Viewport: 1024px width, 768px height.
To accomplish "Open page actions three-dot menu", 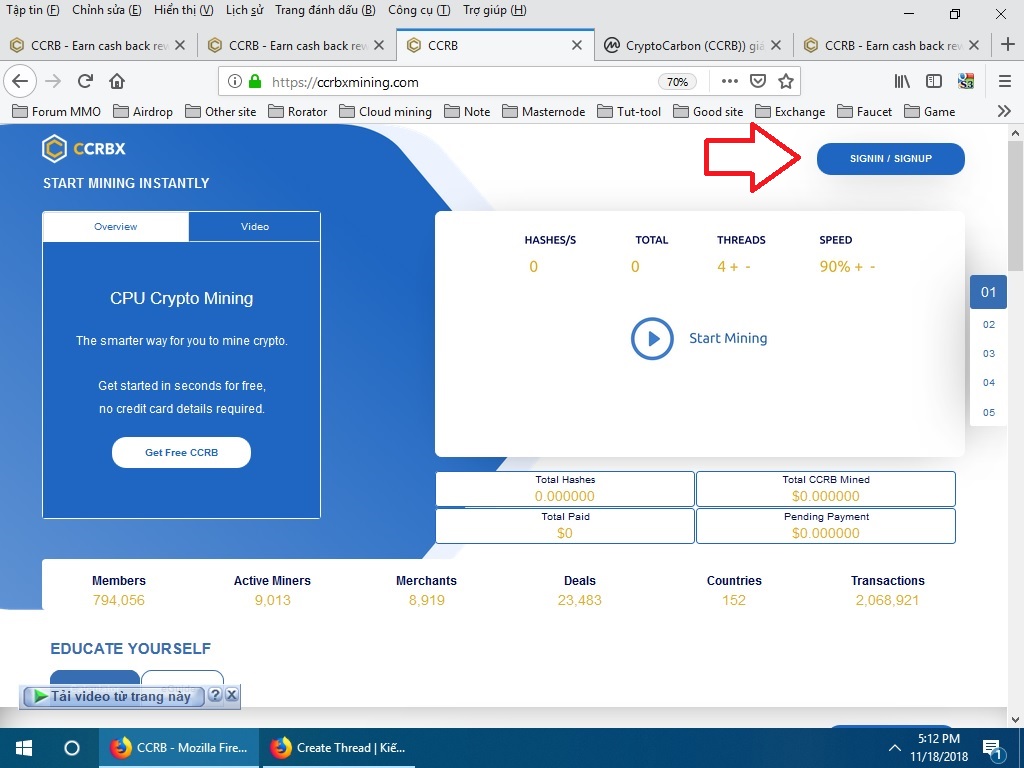I will pyautogui.click(x=729, y=82).
